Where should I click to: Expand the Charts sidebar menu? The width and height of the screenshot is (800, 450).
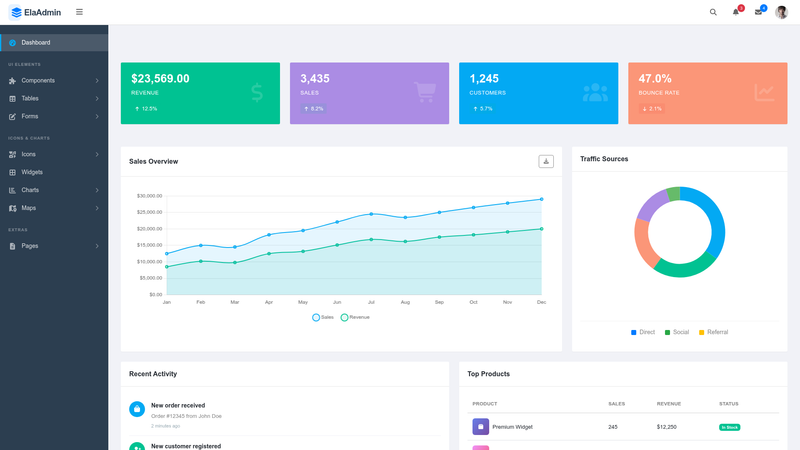pos(54,190)
